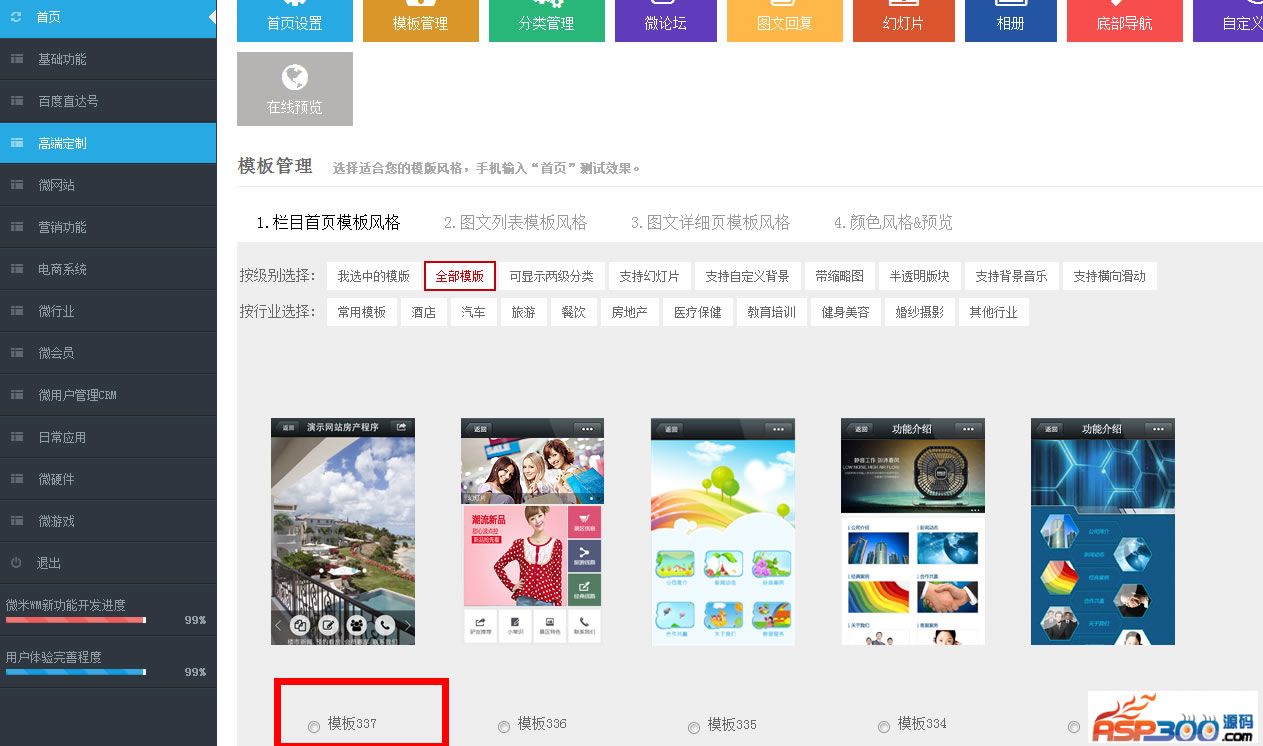Viewport: 1263px width, 746px height.
Task: Click the globe icon on 在线预览 tile
Action: pyautogui.click(x=295, y=77)
